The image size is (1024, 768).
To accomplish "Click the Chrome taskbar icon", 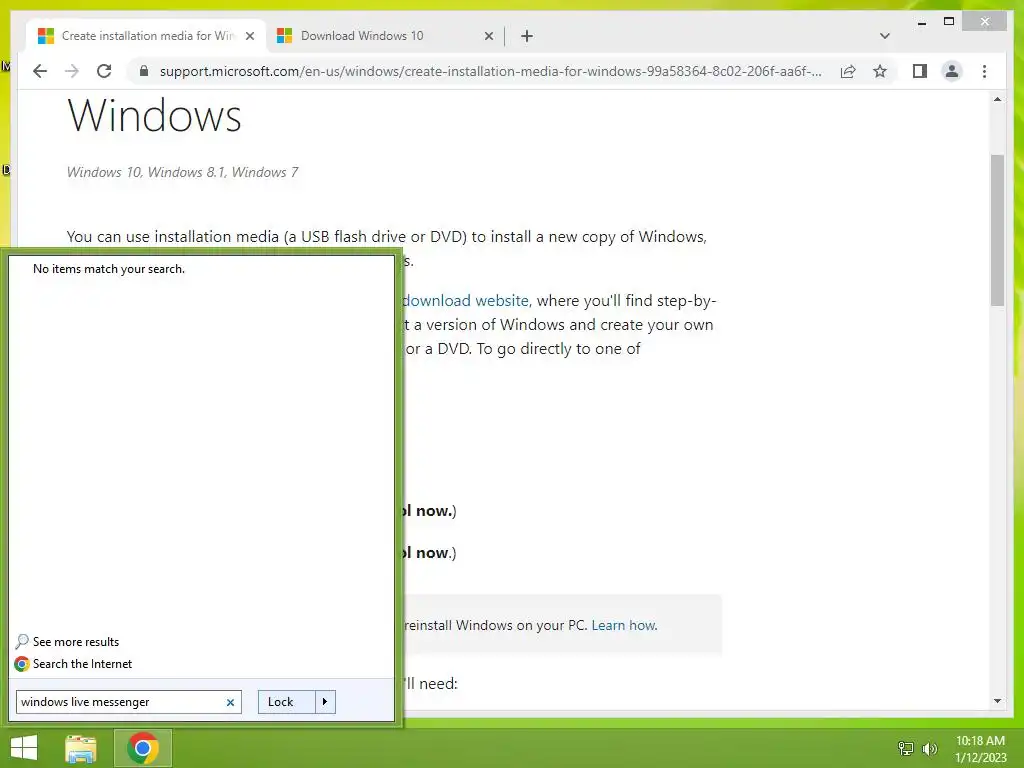I will click(x=143, y=748).
